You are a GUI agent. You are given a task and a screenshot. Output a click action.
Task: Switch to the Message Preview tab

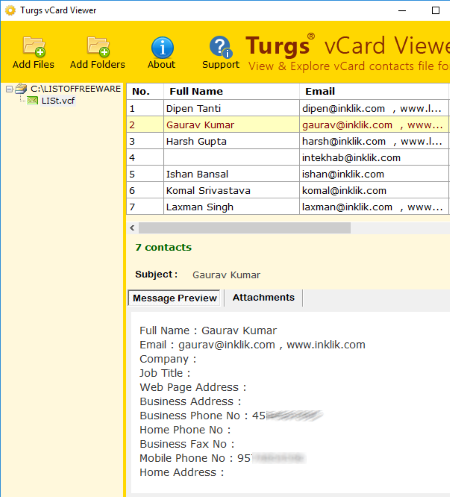click(x=174, y=298)
